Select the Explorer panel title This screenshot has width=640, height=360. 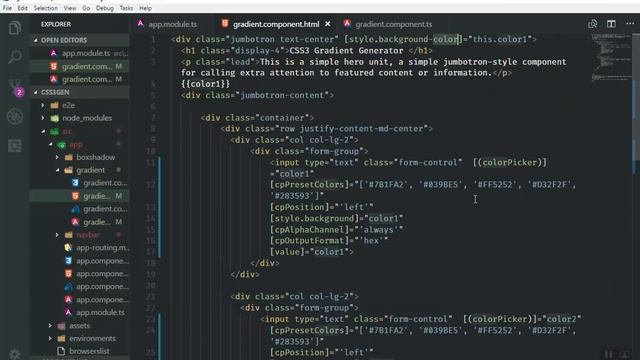56,24
